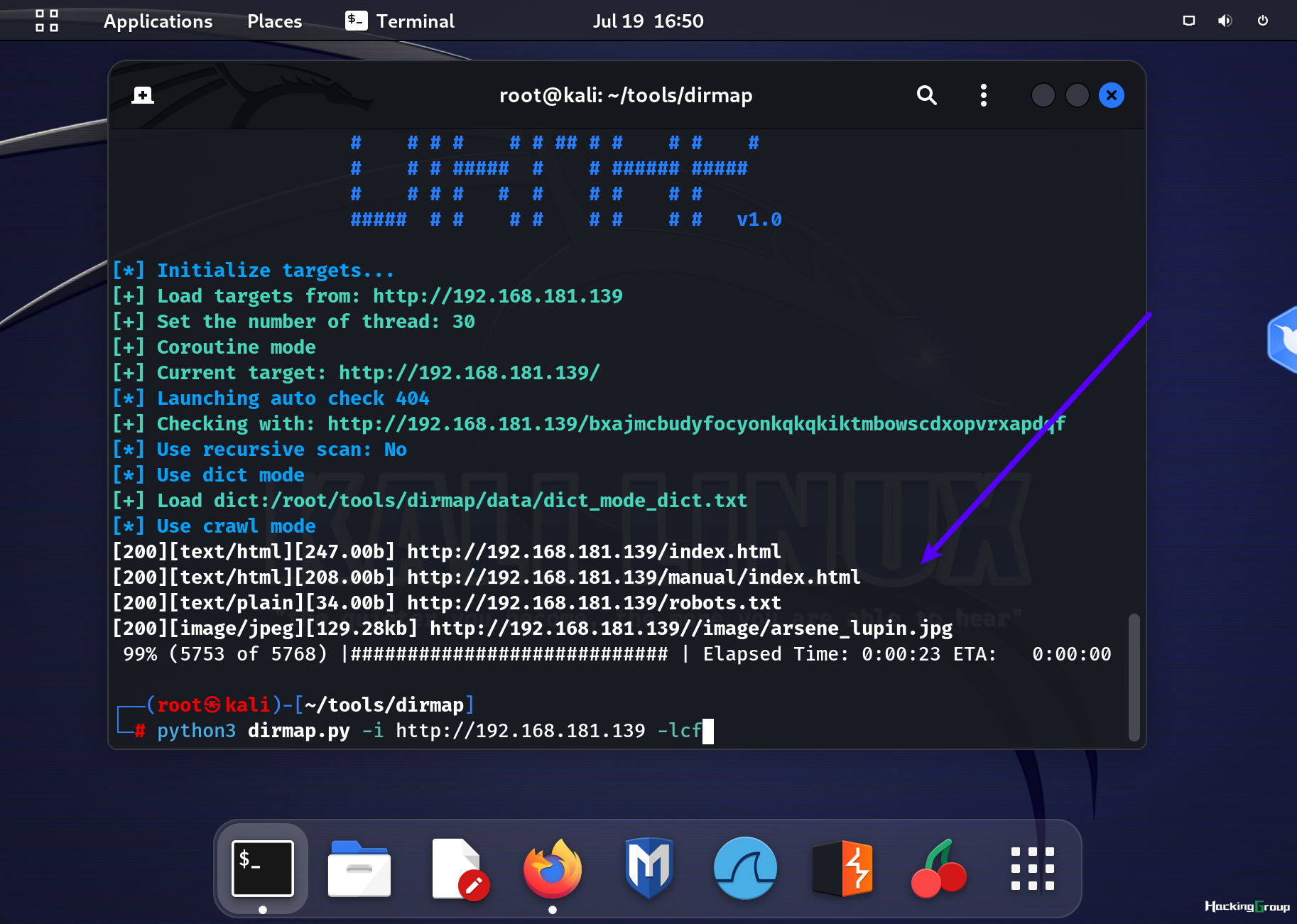Click the arsene_lupin.jpg result URL
Screen dimensions: 1297x924
click(691, 629)
